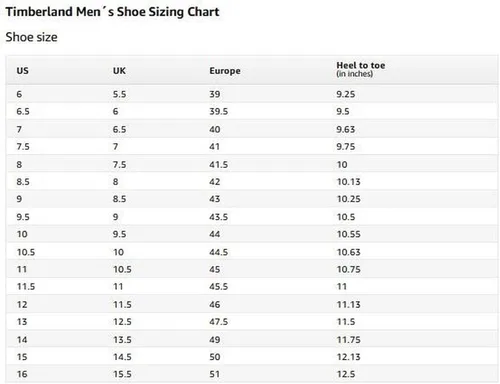This screenshot has width=500, height=384.
Task: Click the US column header
Action: point(22,71)
